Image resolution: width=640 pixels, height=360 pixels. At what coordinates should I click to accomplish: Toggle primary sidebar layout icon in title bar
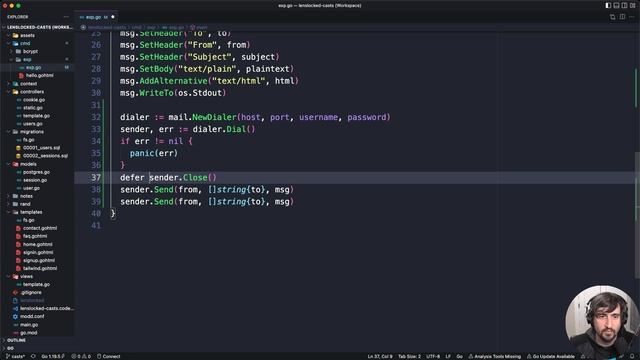pyautogui.click(x=608, y=5)
